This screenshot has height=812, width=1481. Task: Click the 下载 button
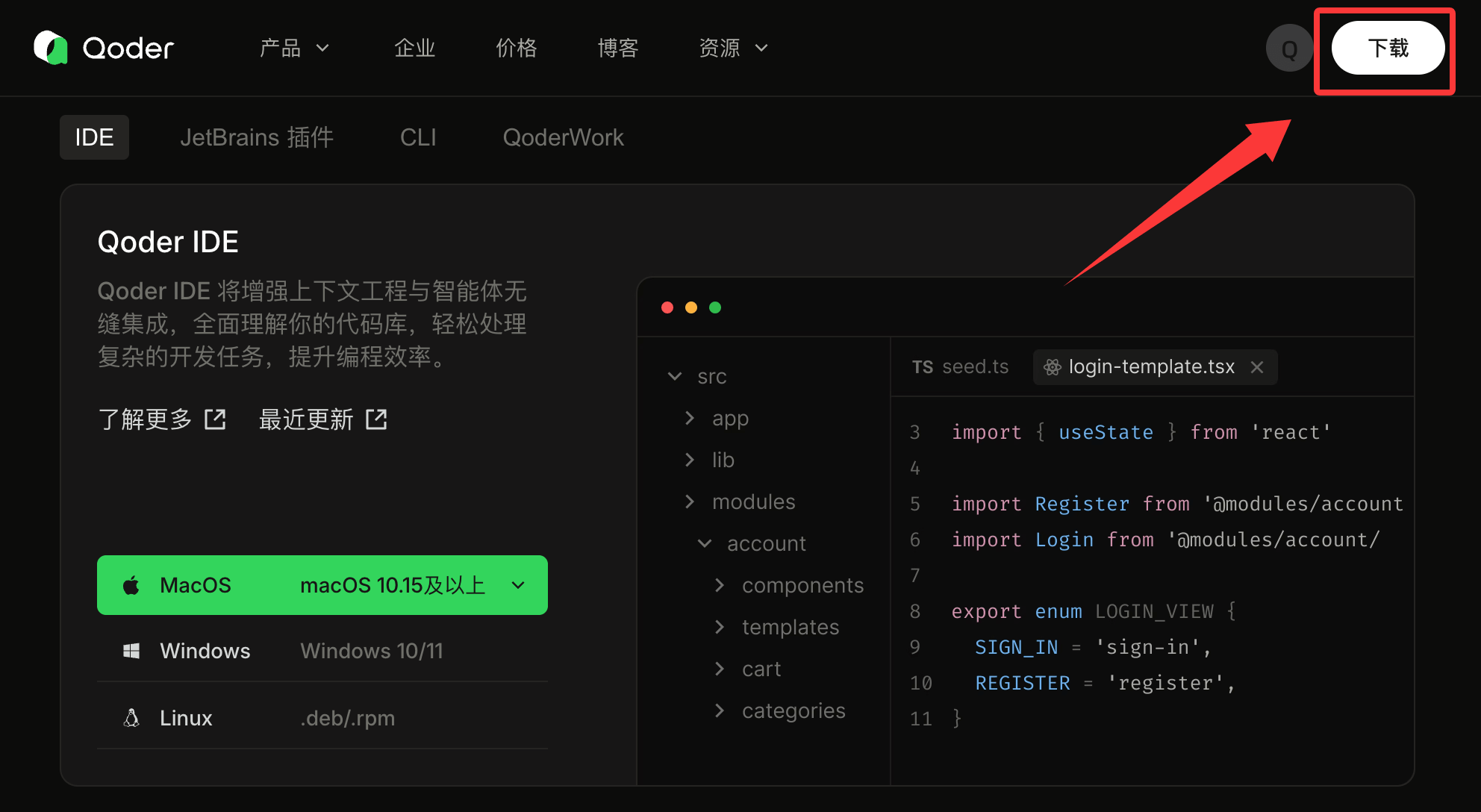point(1387,49)
